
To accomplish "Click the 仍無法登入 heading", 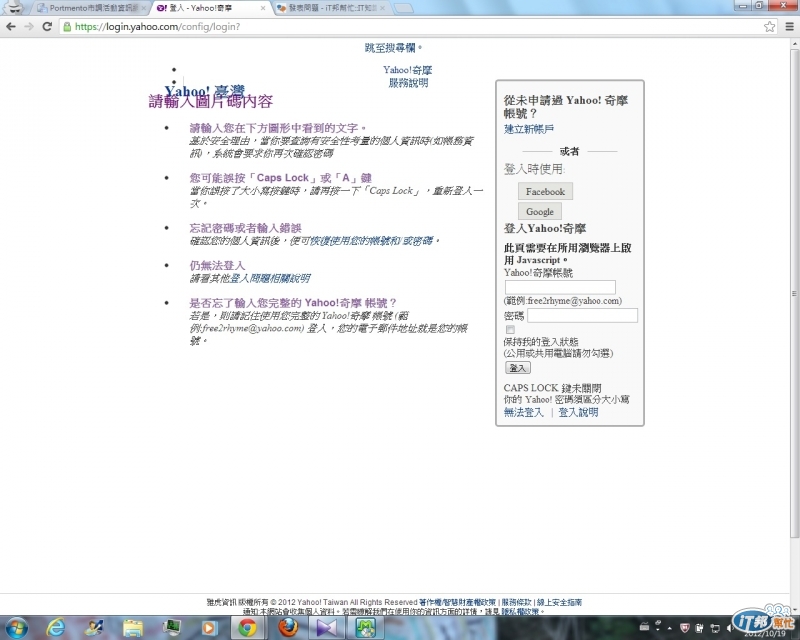I will tap(217, 265).
